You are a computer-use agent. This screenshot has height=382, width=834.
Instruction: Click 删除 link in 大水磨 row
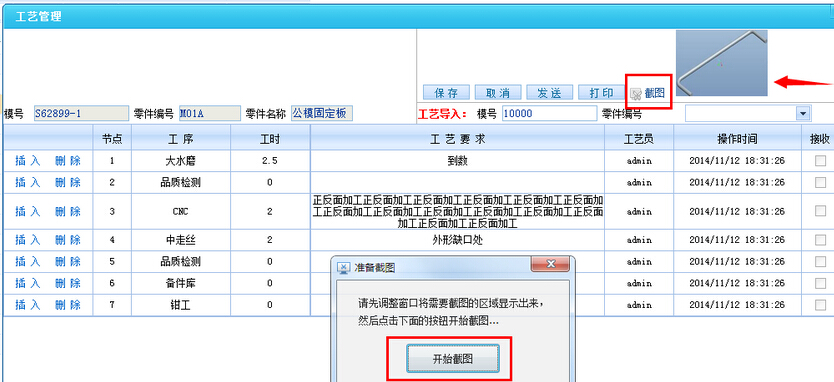(68, 161)
